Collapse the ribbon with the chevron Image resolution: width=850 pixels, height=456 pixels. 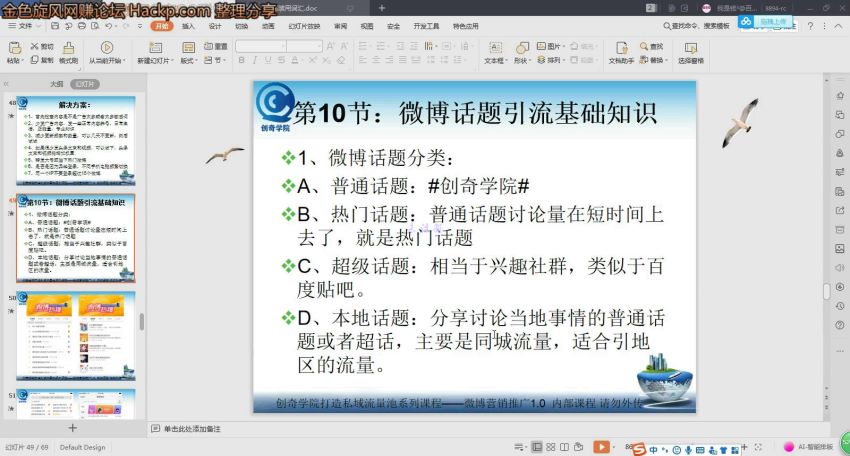838,26
